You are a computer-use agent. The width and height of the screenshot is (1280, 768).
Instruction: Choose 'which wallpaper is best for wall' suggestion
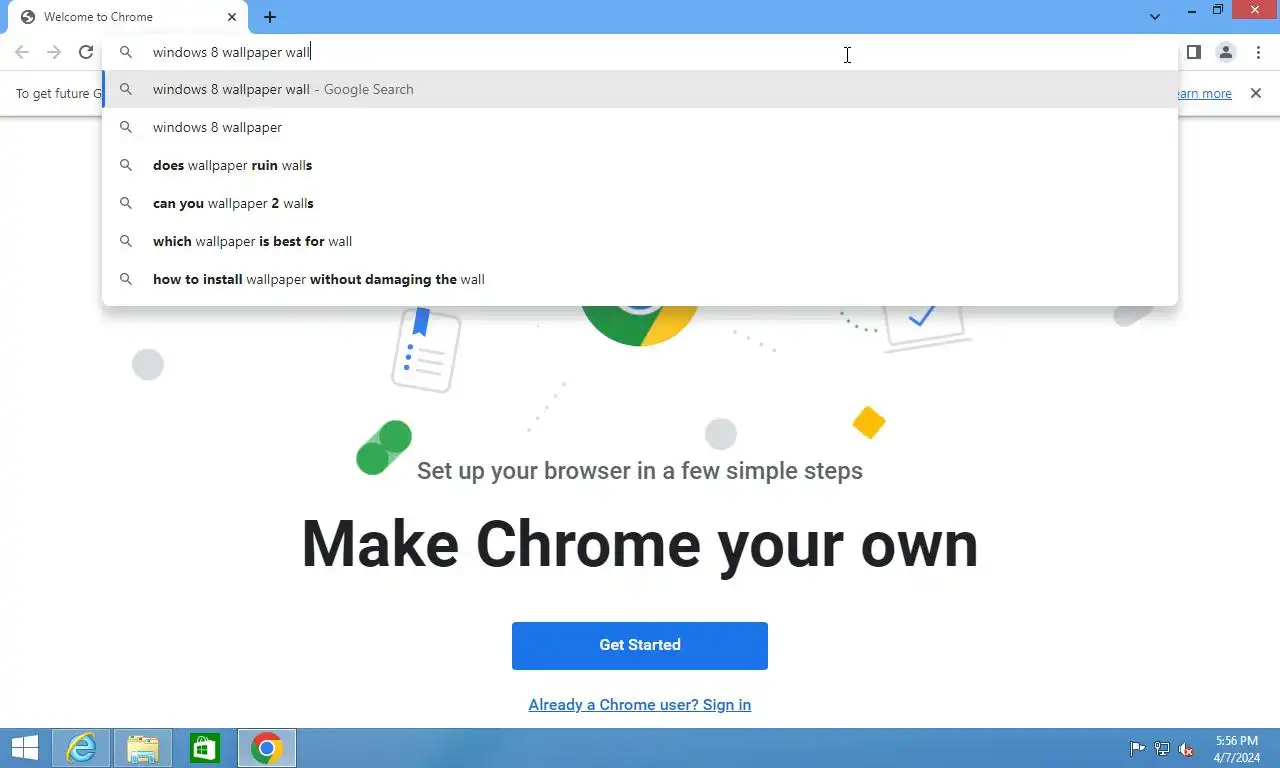click(x=640, y=241)
